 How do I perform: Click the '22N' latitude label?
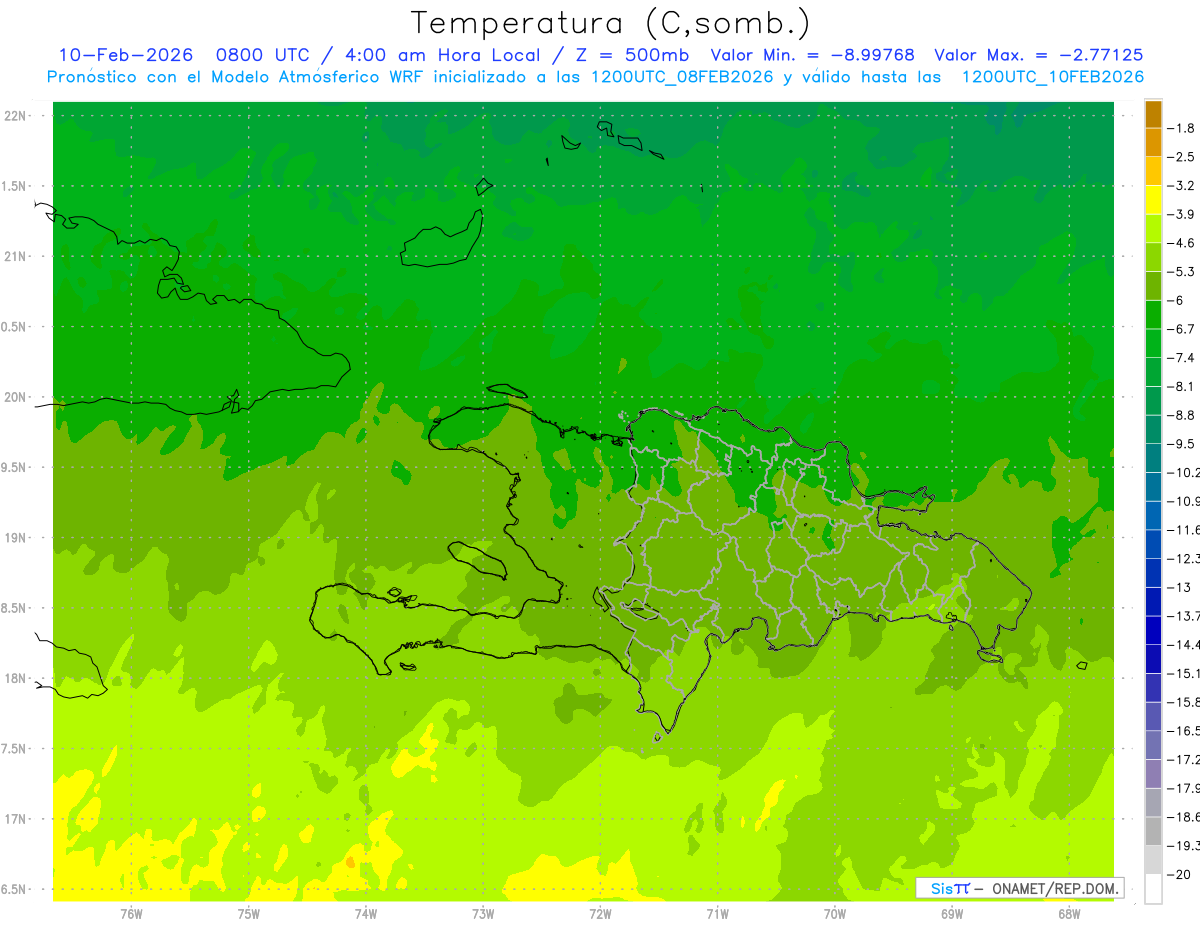17,116
